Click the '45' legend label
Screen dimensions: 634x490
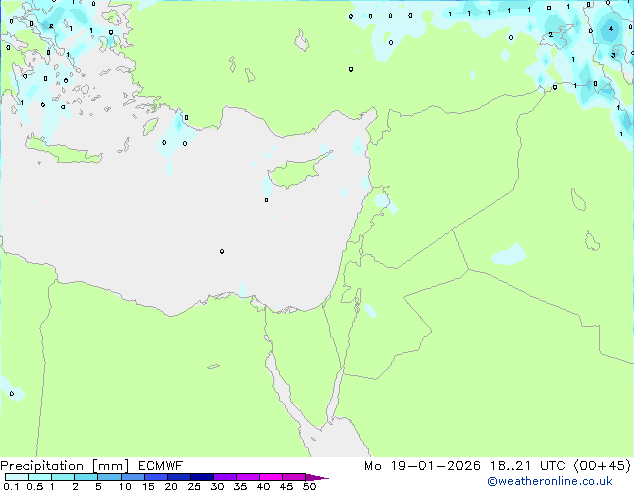[x=286, y=486]
